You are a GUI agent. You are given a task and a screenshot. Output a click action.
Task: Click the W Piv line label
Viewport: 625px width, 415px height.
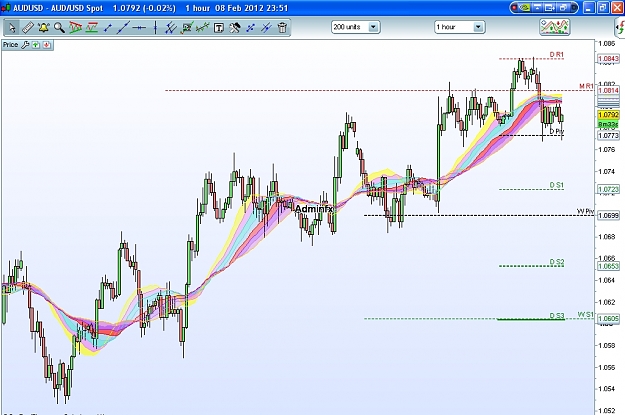click(586, 211)
